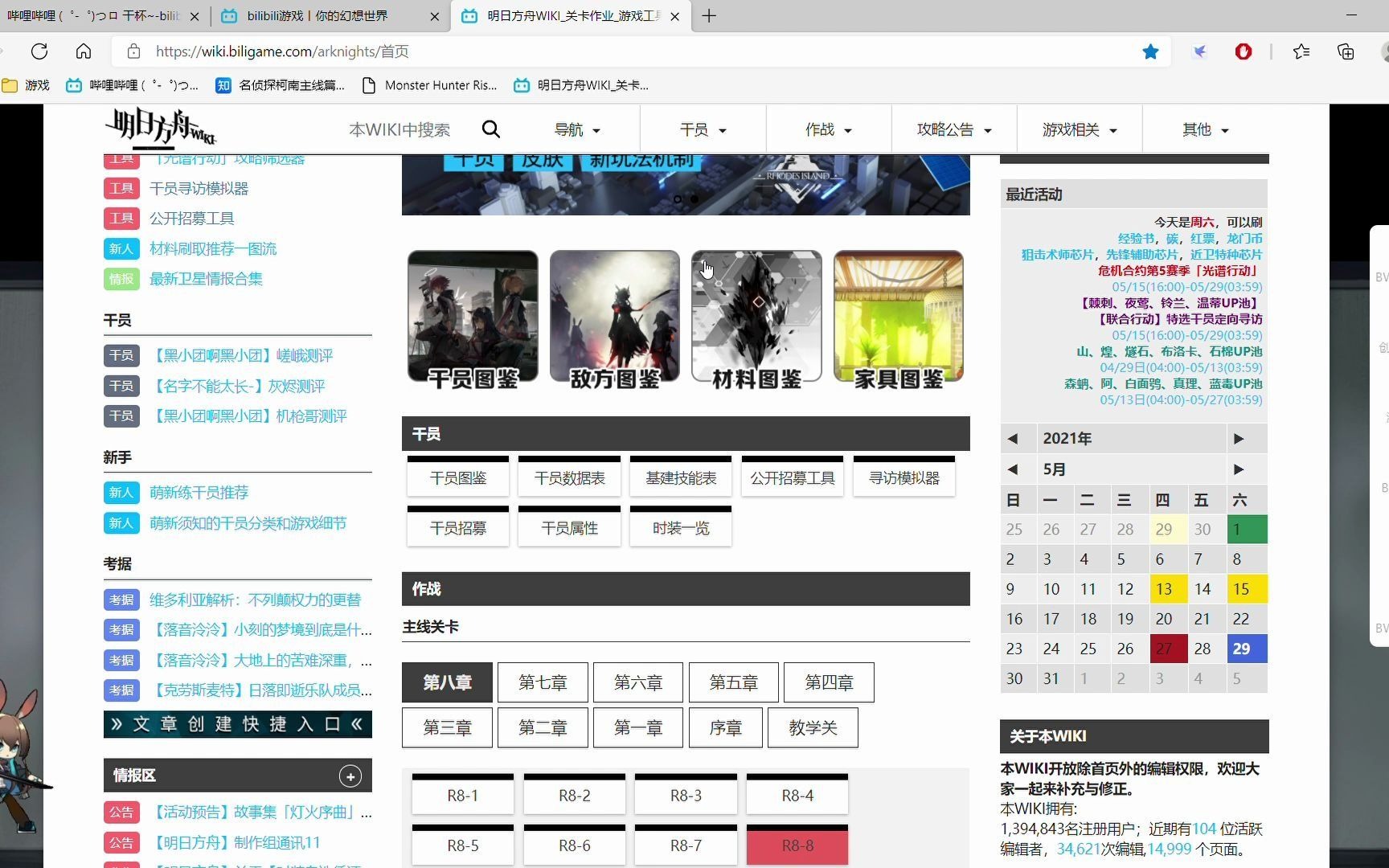Open the 名侦探柯南主线篇 bookmark
Viewport: 1389px width, 868px height.
[280, 85]
